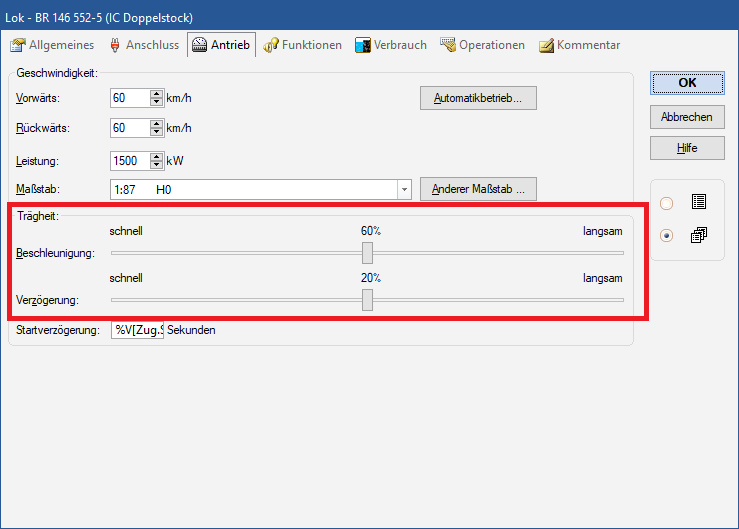Click the stacked pages view icon
The height and width of the screenshot is (529, 739).
tap(698, 235)
